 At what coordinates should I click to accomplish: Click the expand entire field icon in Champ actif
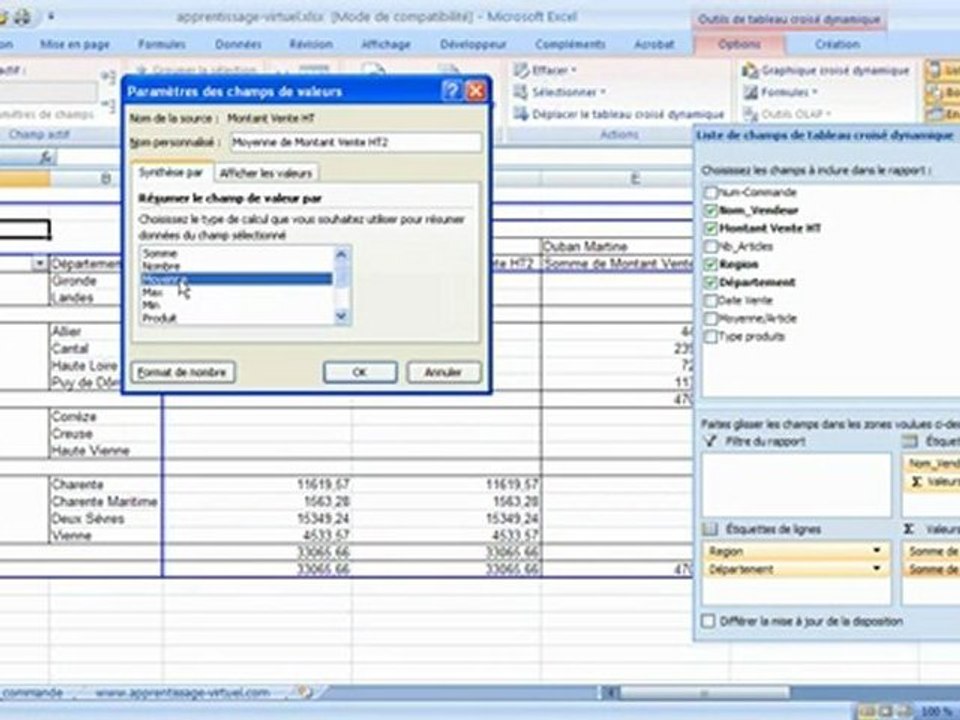click(108, 76)
